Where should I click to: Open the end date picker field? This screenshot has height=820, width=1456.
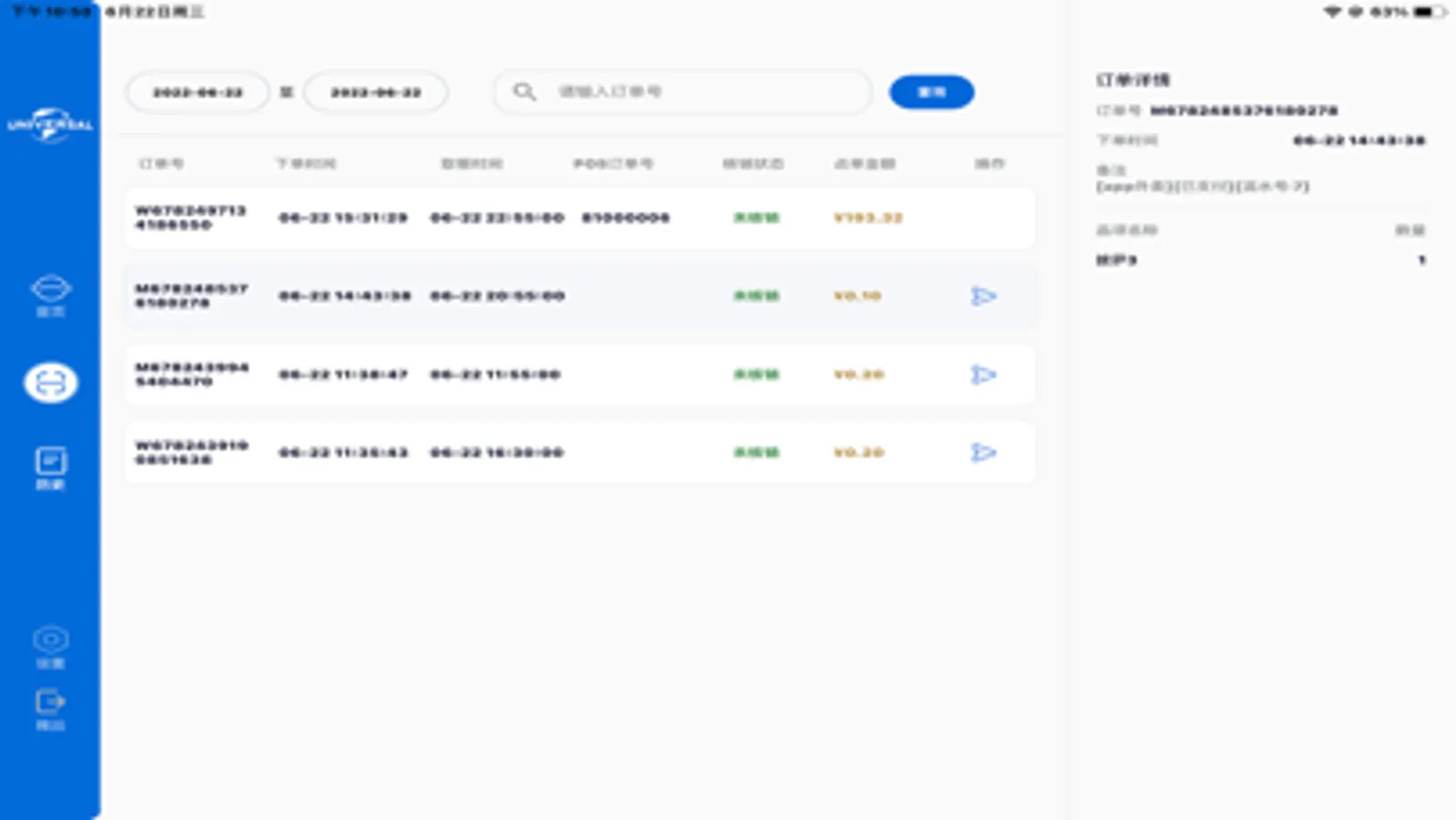(376, 92)
